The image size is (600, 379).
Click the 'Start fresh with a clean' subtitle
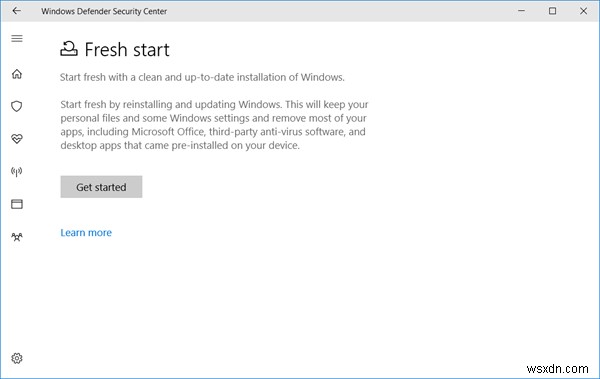coord(202,77)
